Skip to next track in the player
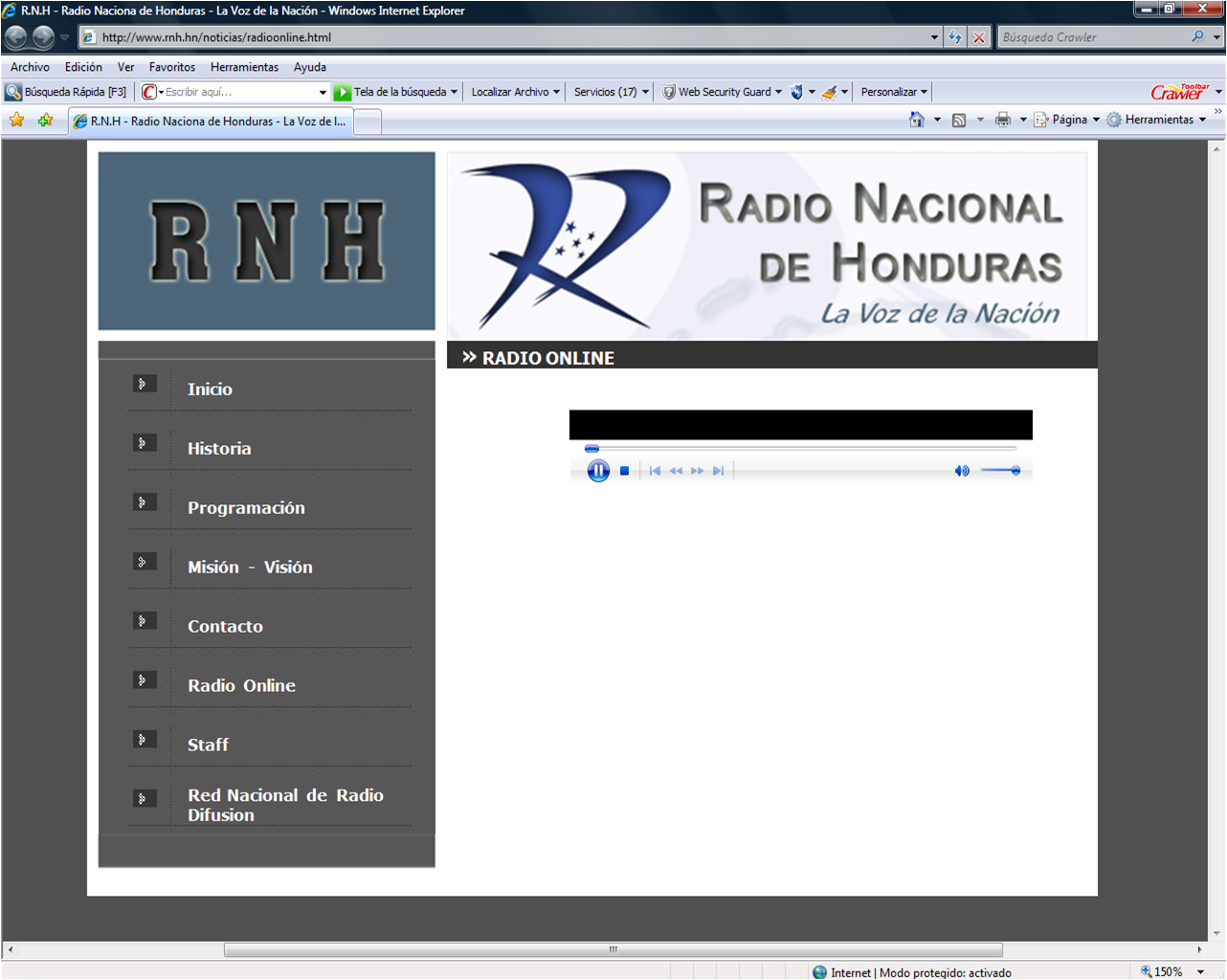The image size is (1227, 980). [718, 471]
